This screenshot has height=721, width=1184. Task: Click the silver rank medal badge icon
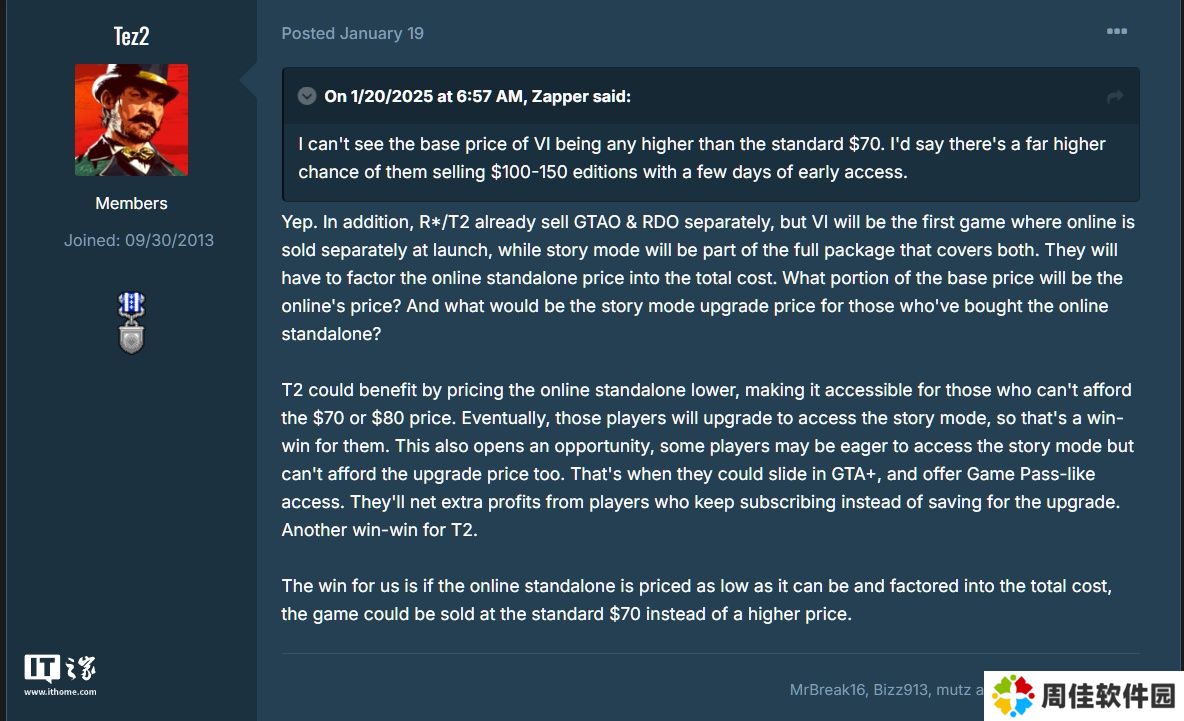tap(131, 322)
